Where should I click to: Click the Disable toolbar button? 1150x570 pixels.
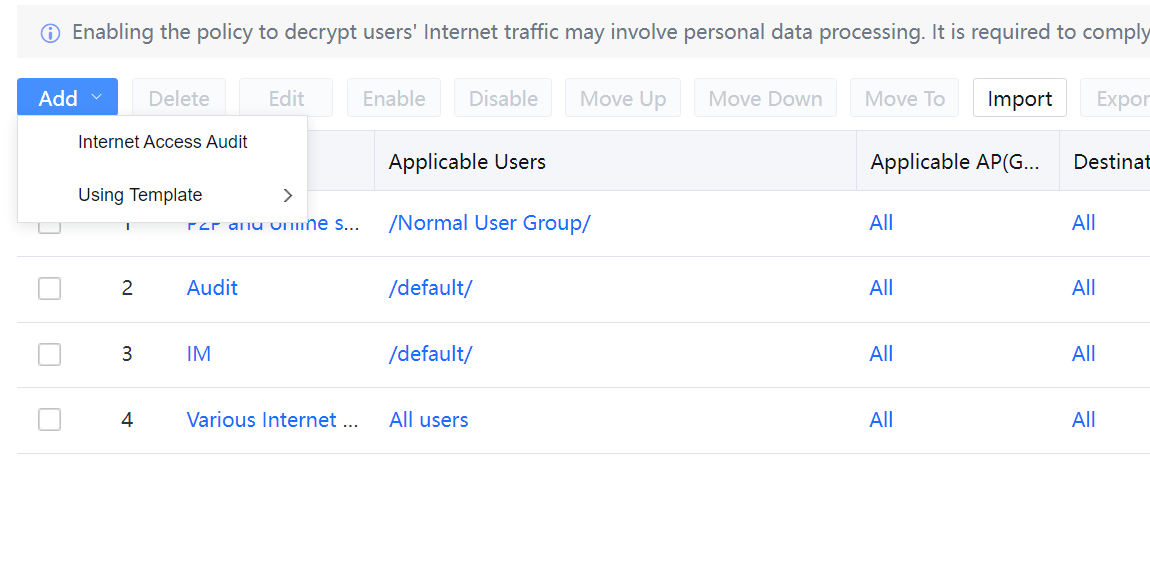point(503,98)
